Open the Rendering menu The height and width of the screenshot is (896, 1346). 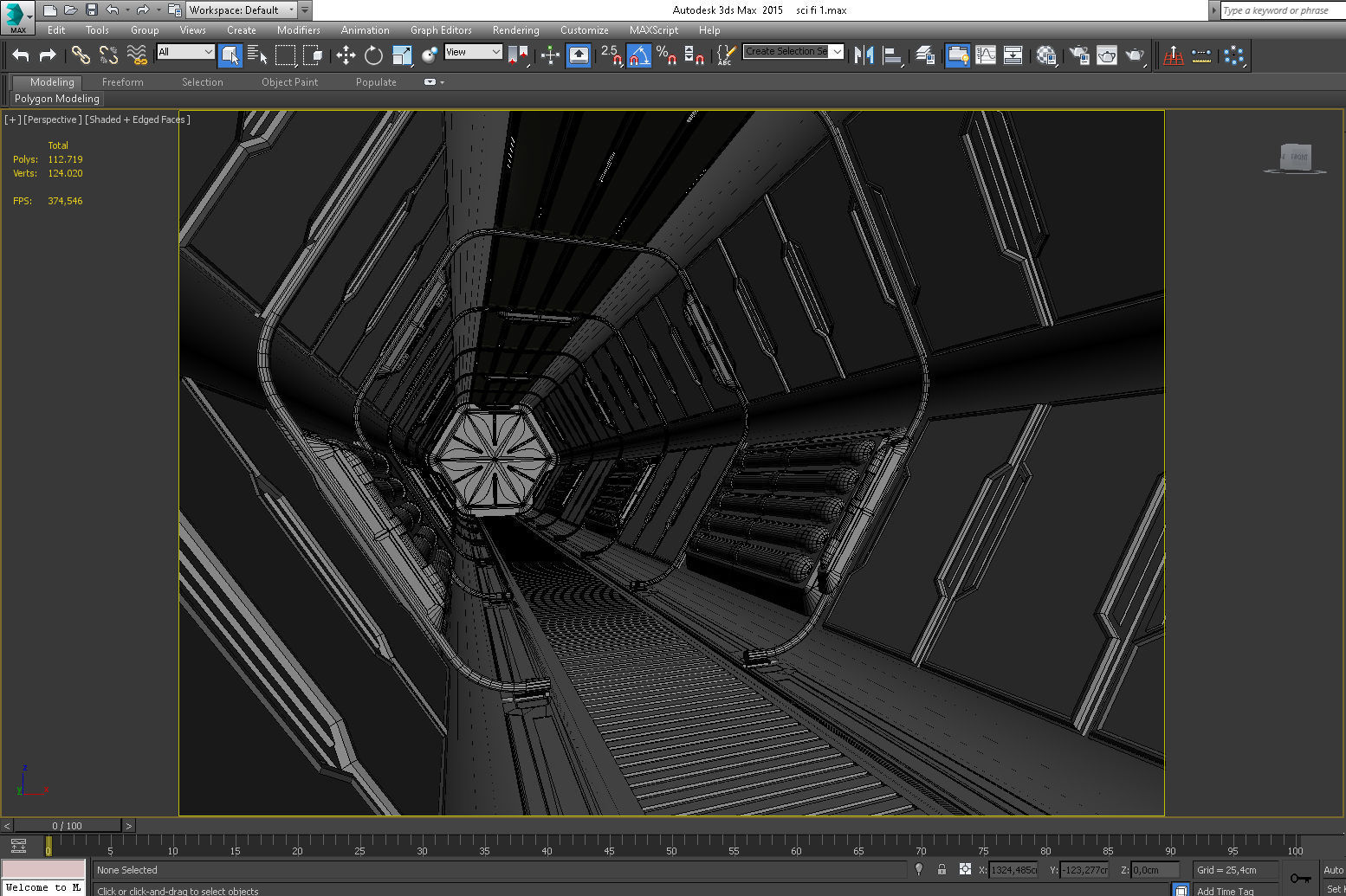point(516,30)
